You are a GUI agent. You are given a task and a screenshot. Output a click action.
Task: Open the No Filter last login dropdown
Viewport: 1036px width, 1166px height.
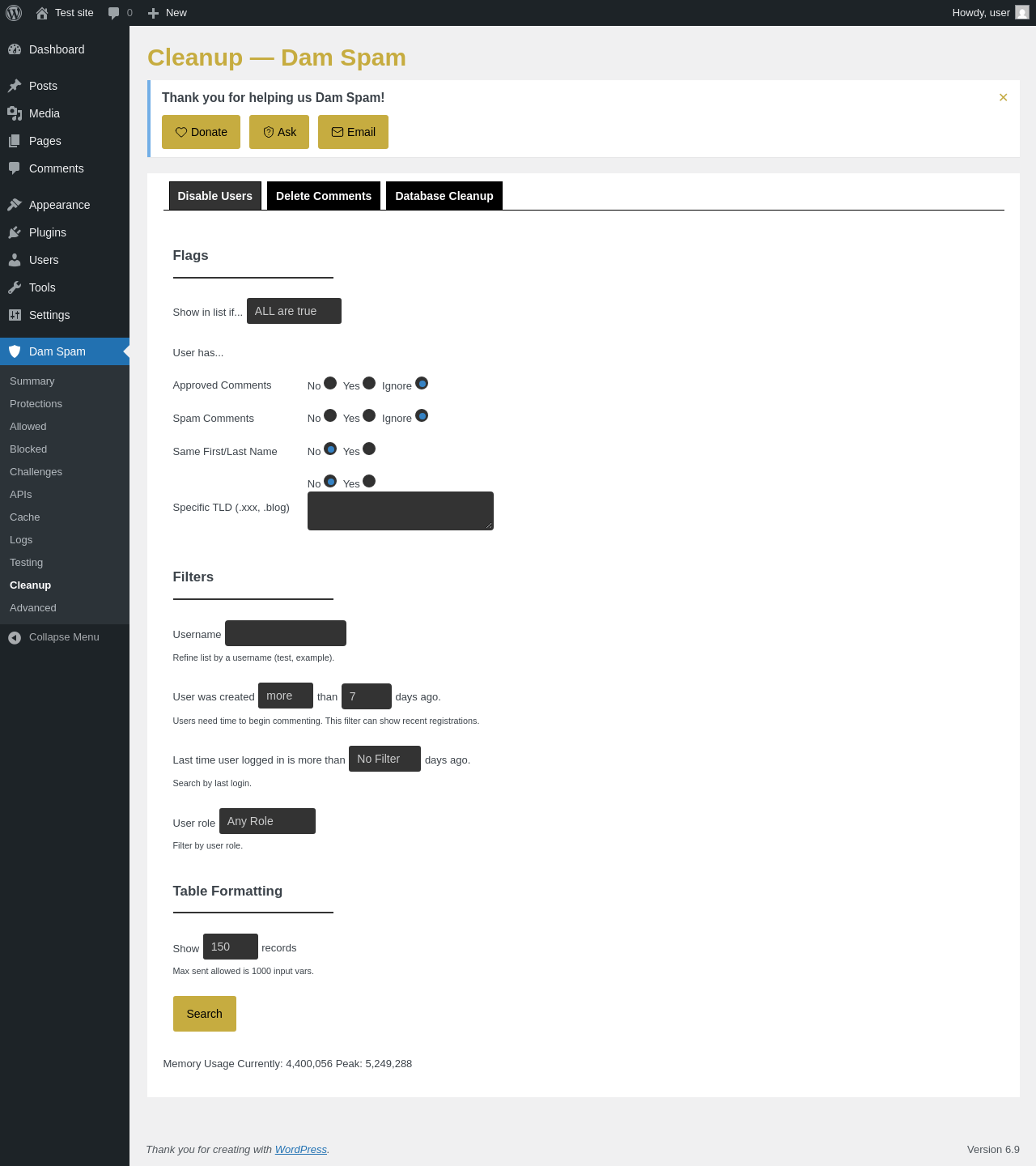pos(384,759)
